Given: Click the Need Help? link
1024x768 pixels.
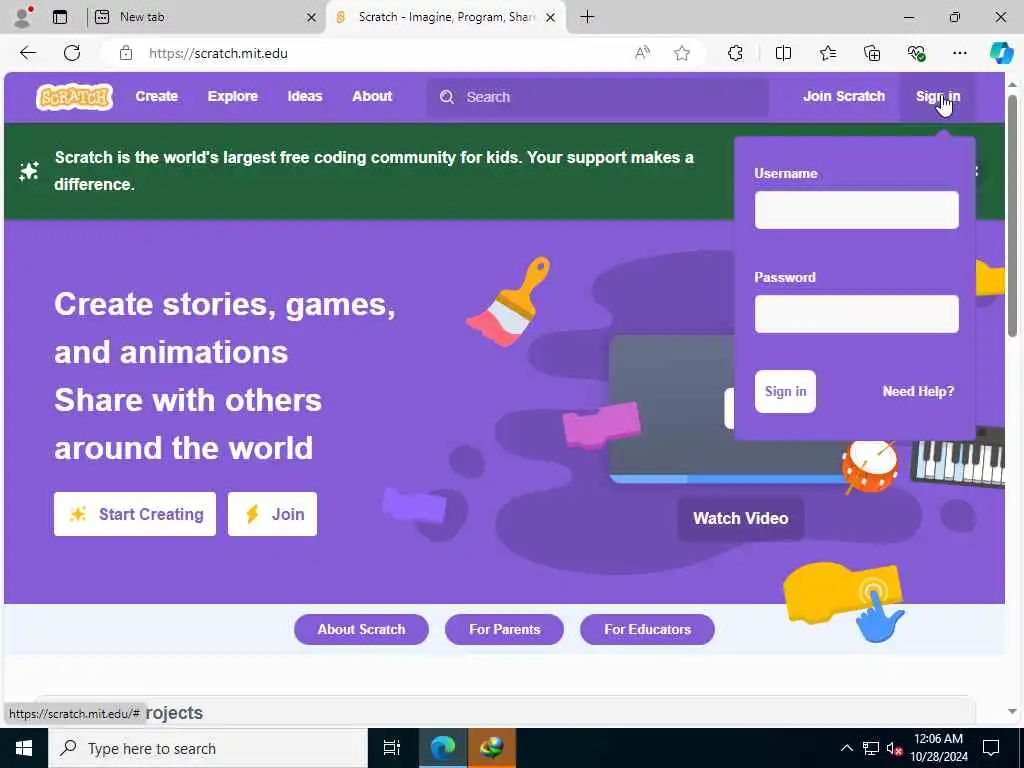Looking at the screenshot, I should (918, 391).
